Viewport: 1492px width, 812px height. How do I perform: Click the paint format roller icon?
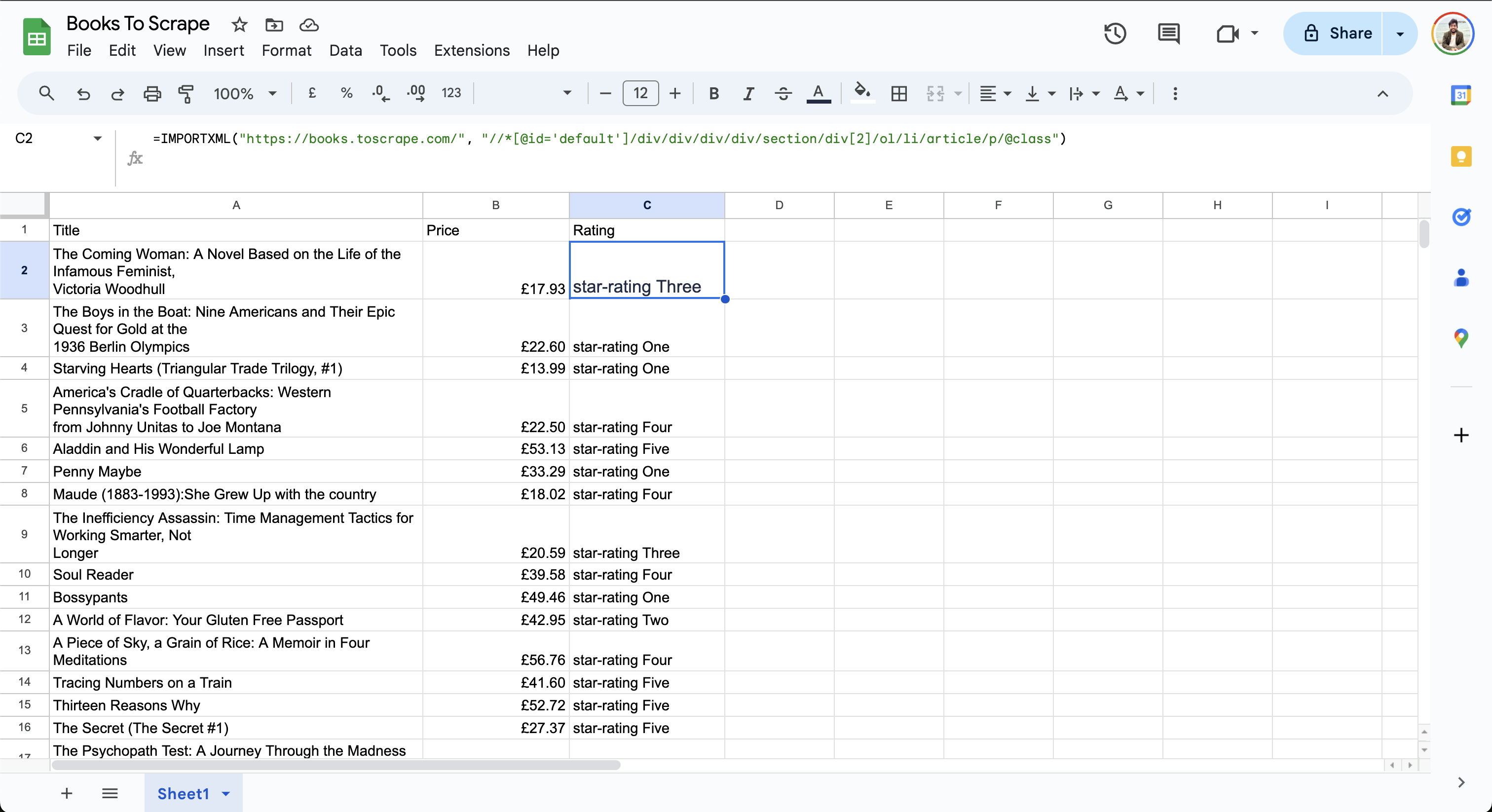tap(186, 93)
